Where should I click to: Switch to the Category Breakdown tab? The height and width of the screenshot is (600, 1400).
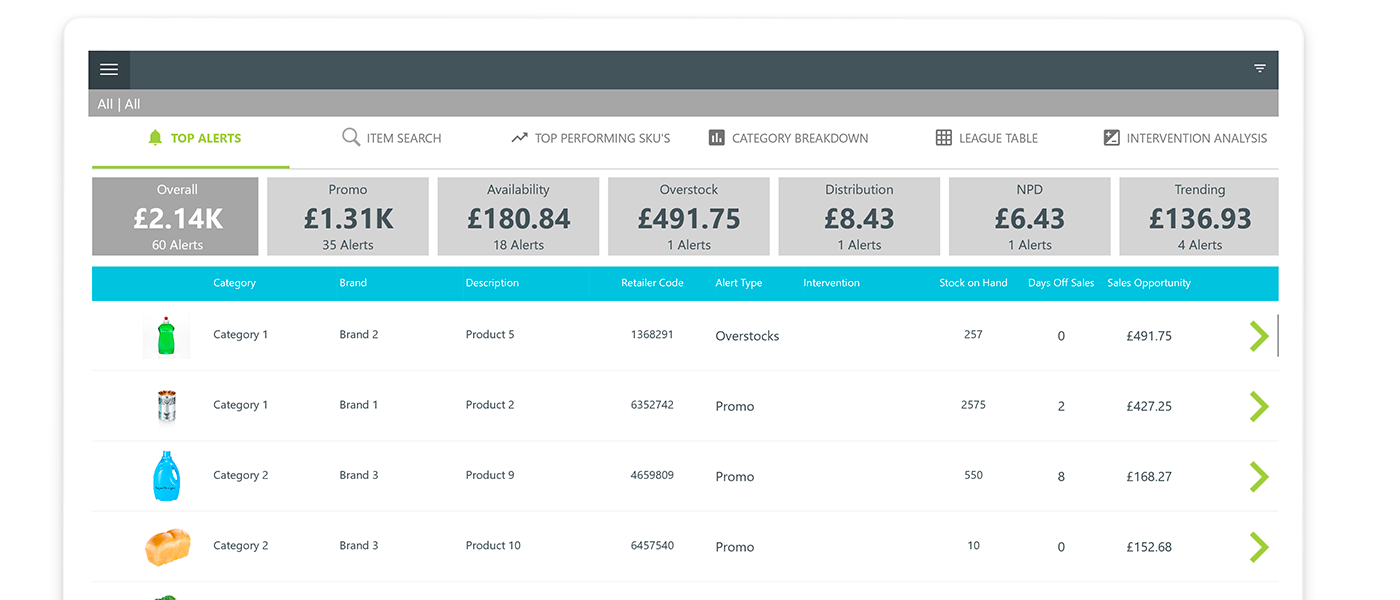[799, 138]
